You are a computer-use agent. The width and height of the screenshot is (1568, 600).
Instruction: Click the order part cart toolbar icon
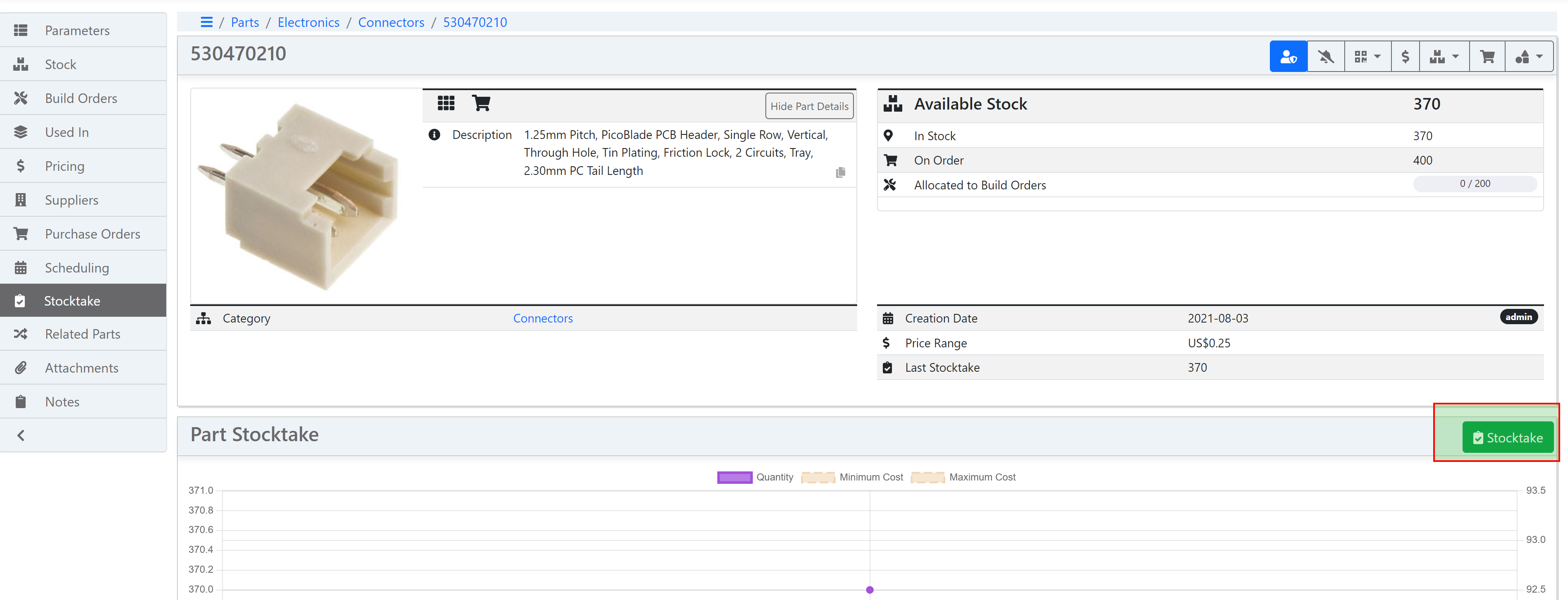pyautogui.click(x=1487, y=57)
